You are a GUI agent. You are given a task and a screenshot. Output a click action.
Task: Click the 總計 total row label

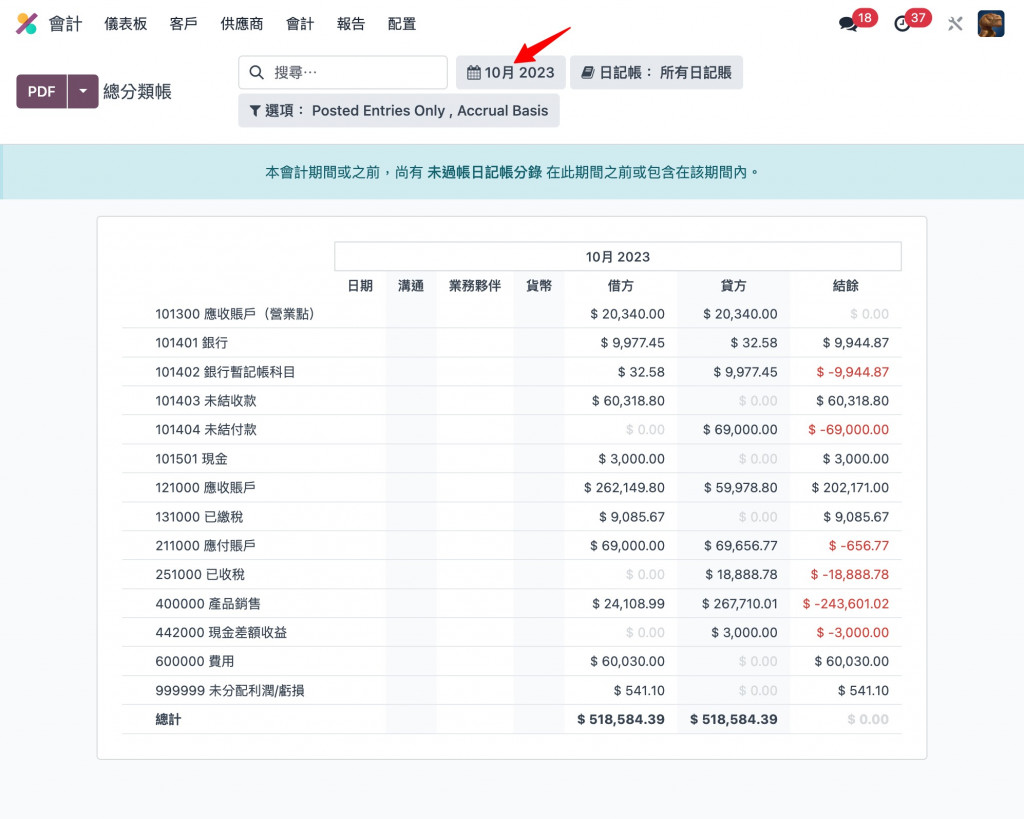point(168,720)
